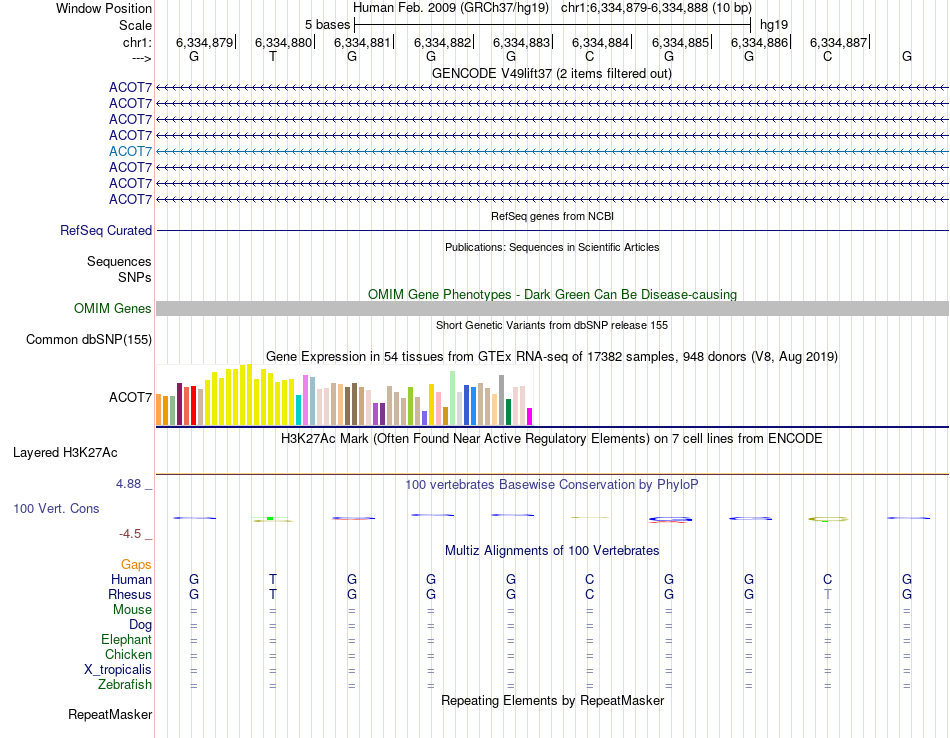Click the Gaps label in Multiz track
The height and width of the screenshot is (738, 950).
[x=136, y=565]
